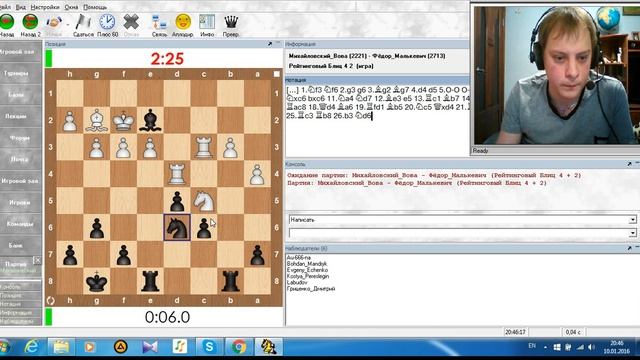Click the black rook on b8

point(230,281)
